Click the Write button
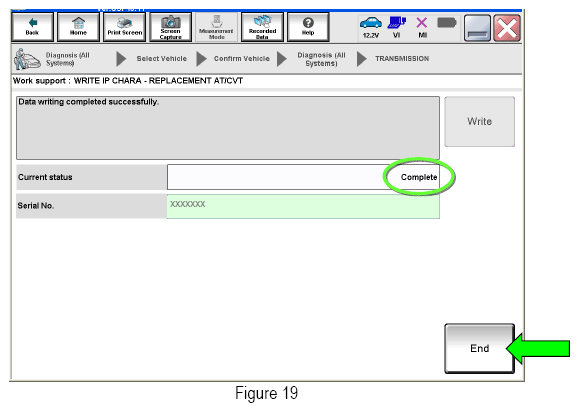Screen dimensions: 579x412 coord(479,121)
